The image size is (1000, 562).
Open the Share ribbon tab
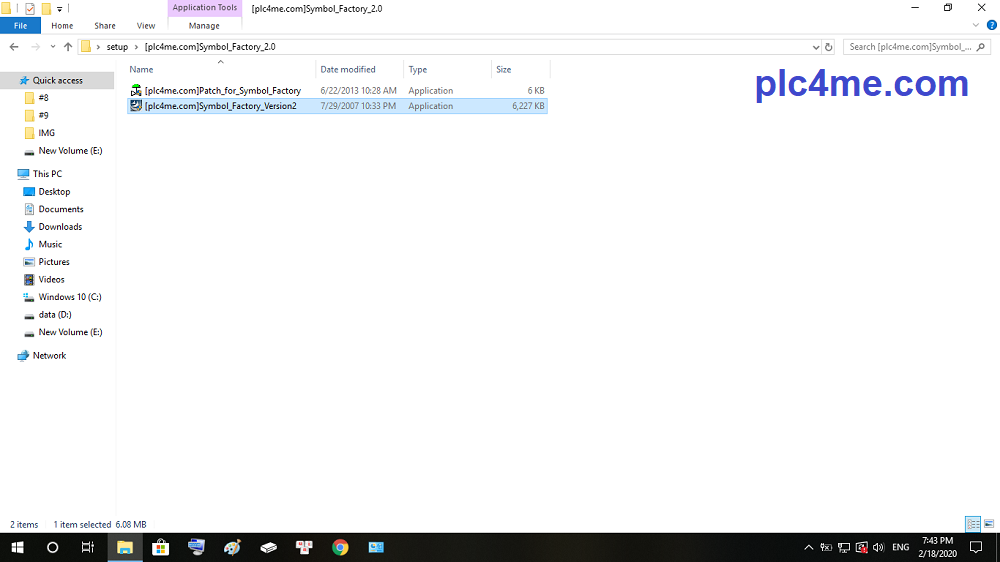(105, 26)
